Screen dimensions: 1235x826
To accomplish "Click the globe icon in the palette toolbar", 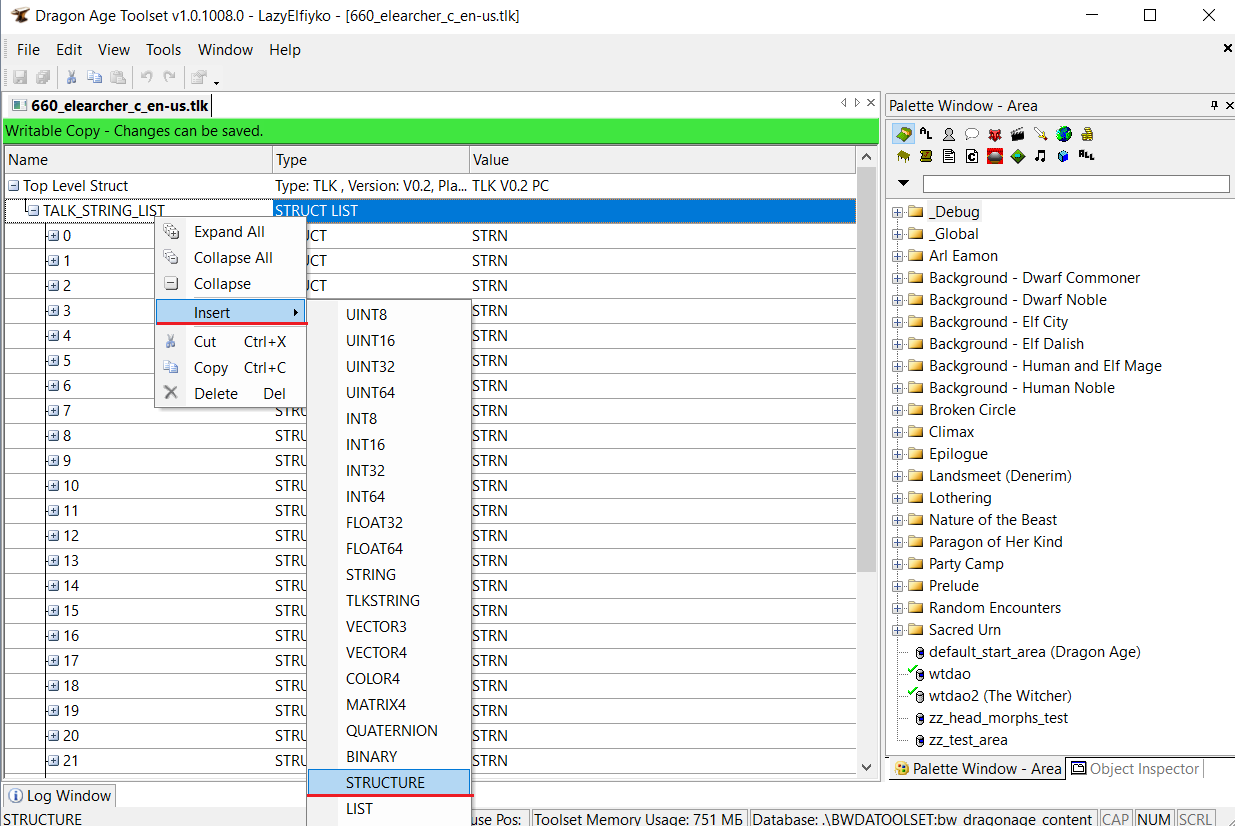I will point(1063,134).
